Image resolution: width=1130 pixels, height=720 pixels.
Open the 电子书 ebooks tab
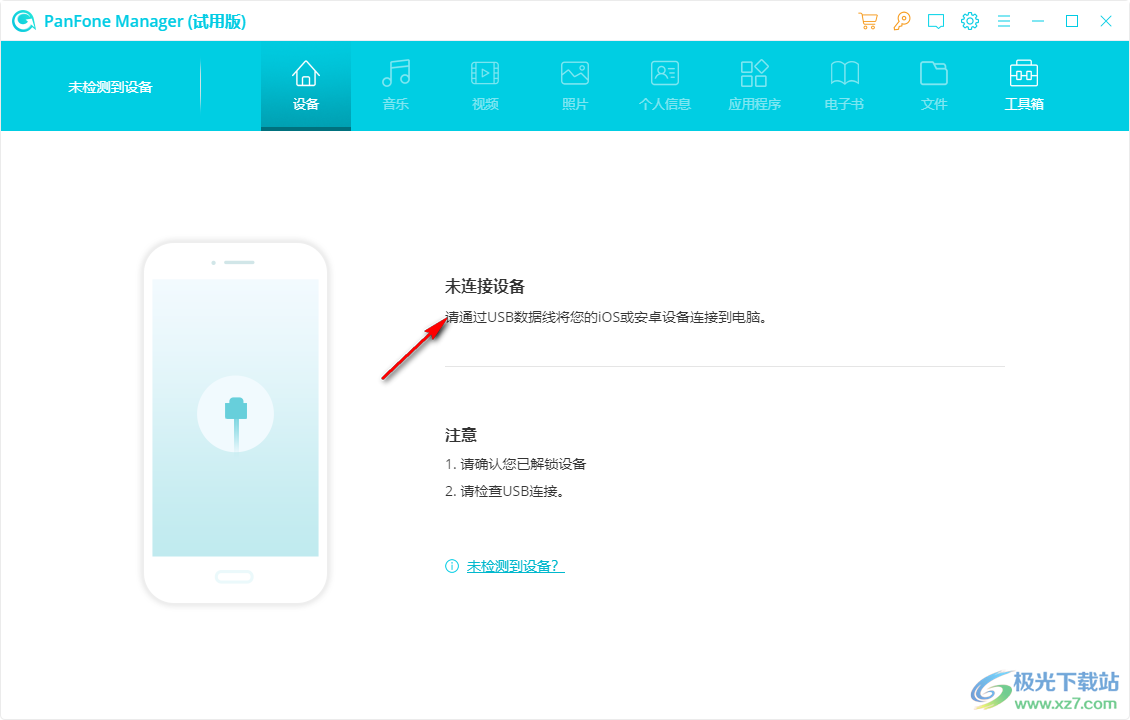tap(844, 86)
